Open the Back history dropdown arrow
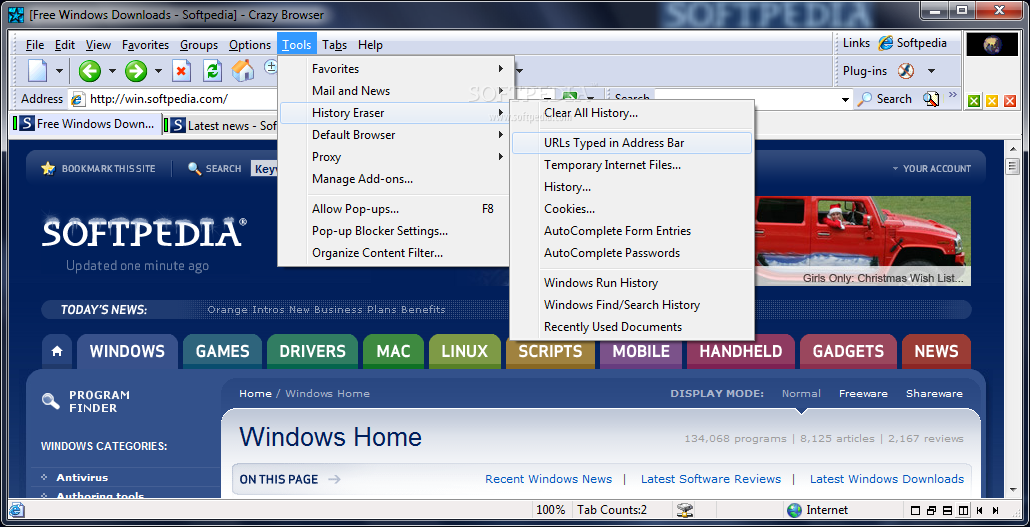 (112, 71)
